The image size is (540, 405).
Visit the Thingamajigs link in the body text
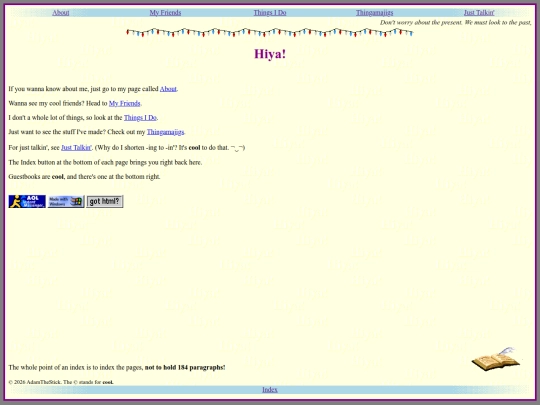click(165, 132)
